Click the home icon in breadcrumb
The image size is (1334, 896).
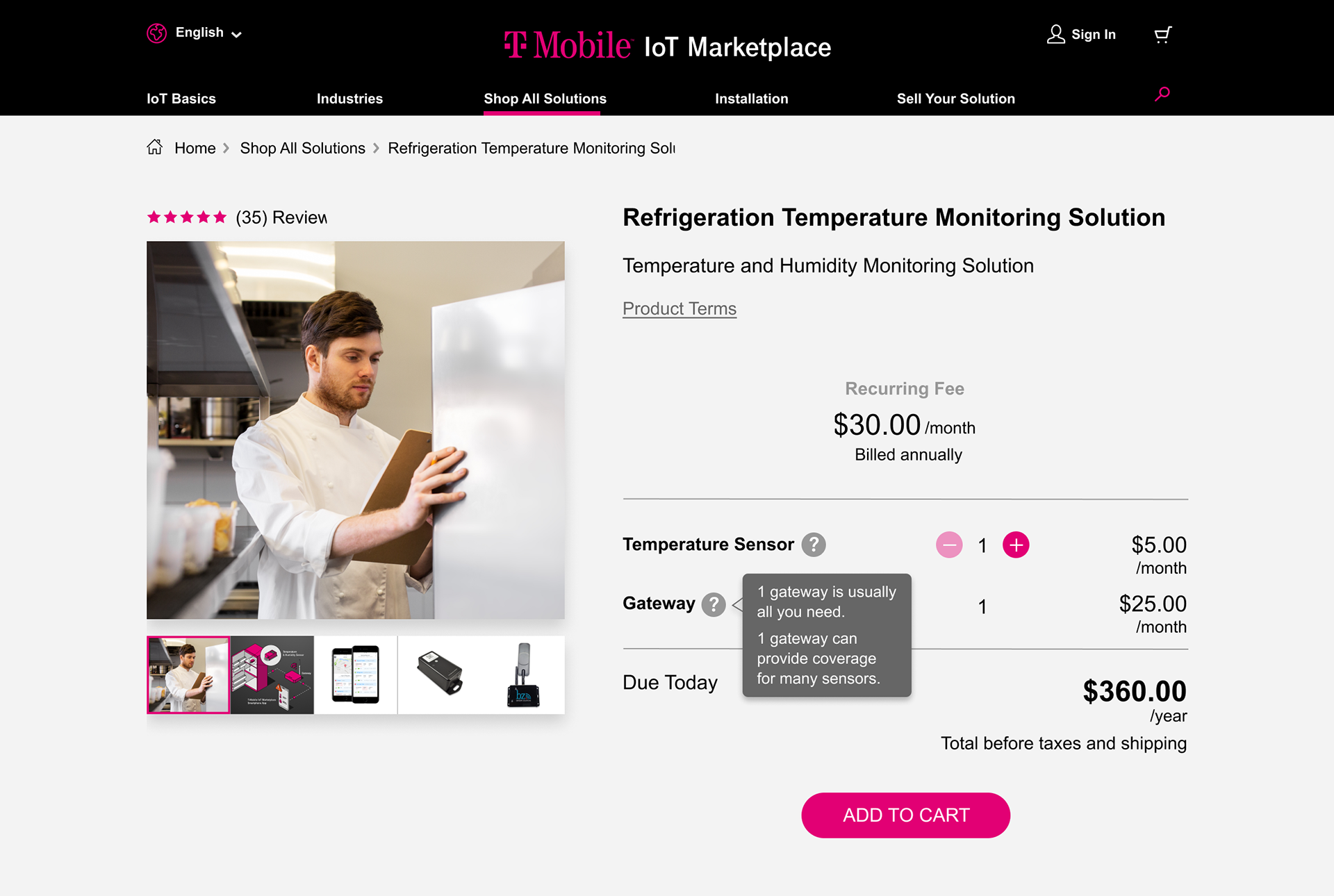click(155, 147)
